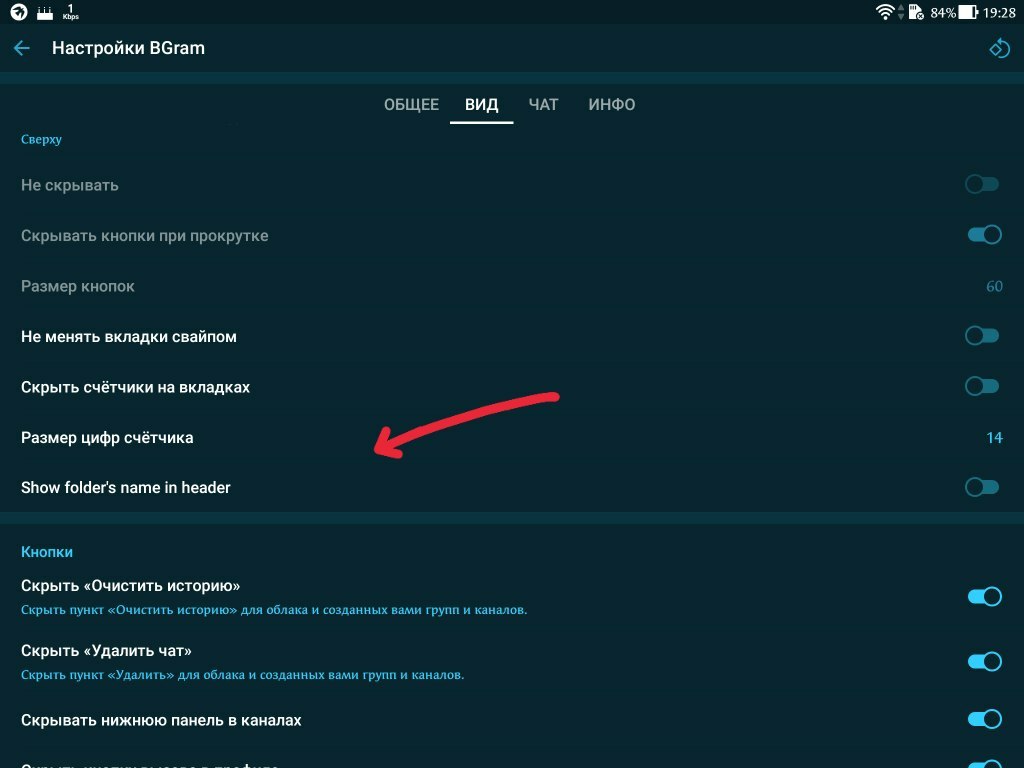Tap the 19:28 clock in status bar
Image resolution: width=1024 pixels, height=768 pixels.
[999, 12]
